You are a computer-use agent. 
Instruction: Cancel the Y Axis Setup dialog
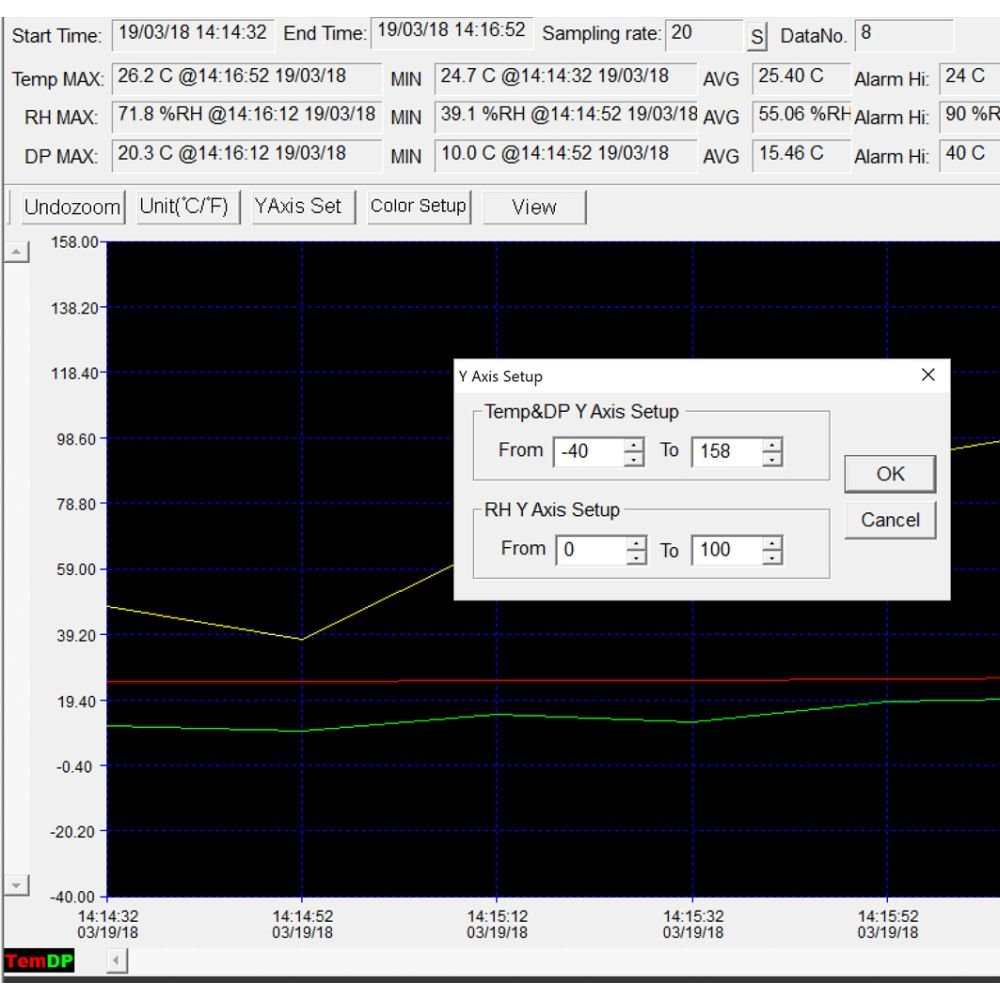pos(890,520)
